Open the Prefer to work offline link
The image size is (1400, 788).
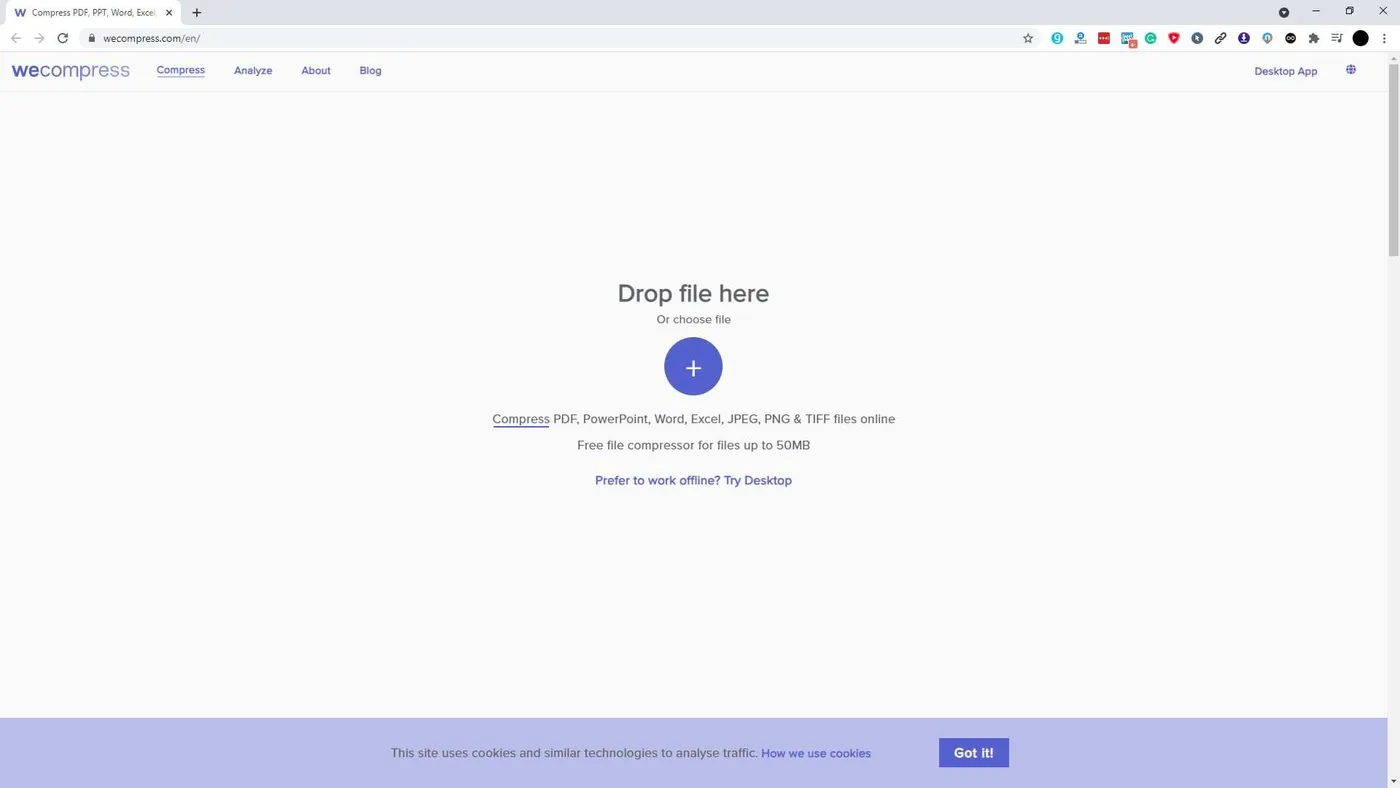click(x=693, y=480)
